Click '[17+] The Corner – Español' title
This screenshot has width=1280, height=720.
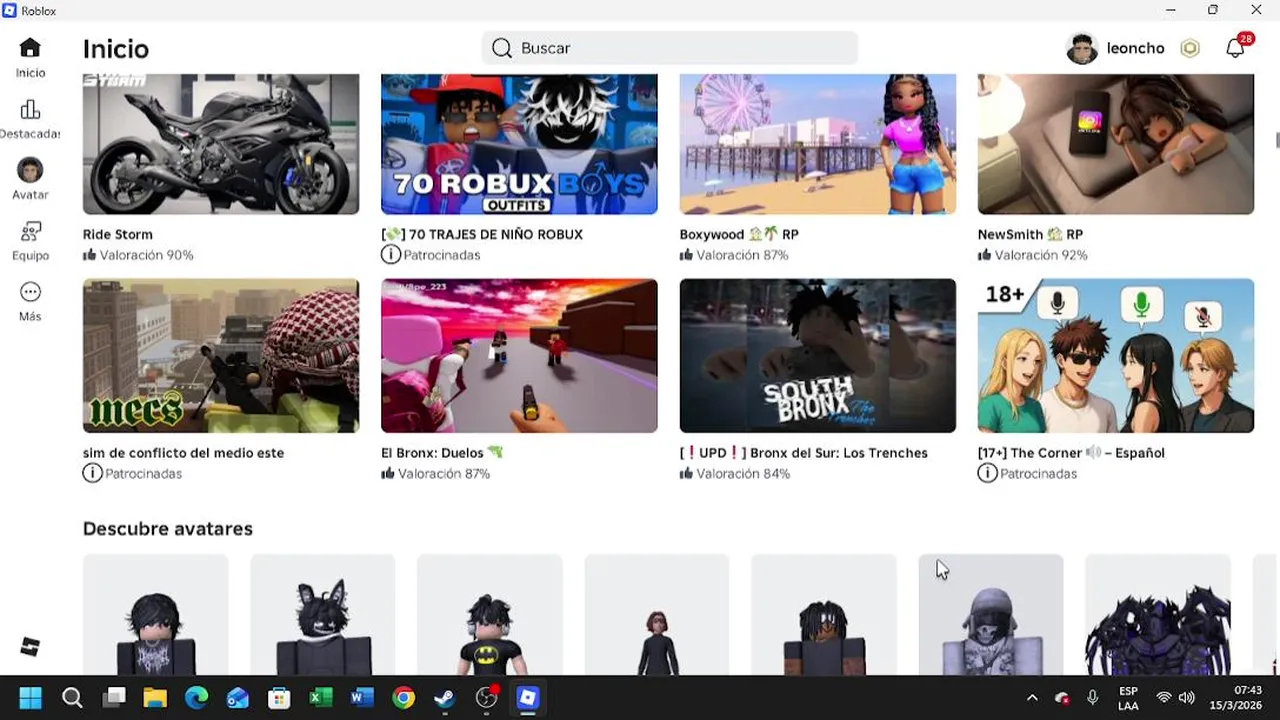(1071, 453)
